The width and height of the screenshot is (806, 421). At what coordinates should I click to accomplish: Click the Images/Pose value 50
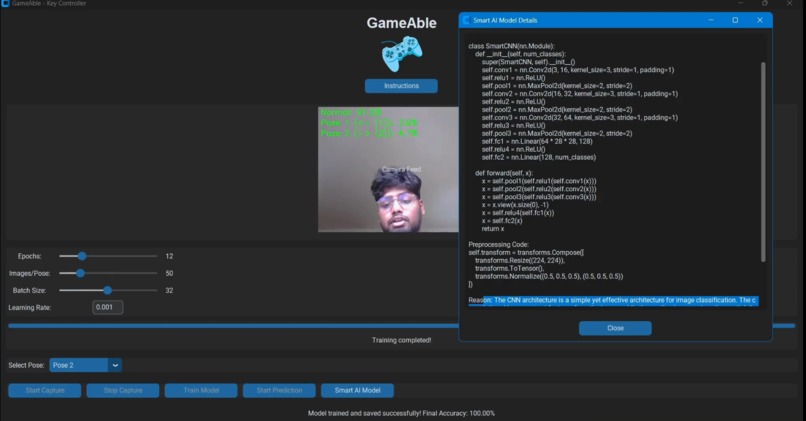tap(169, 273)
